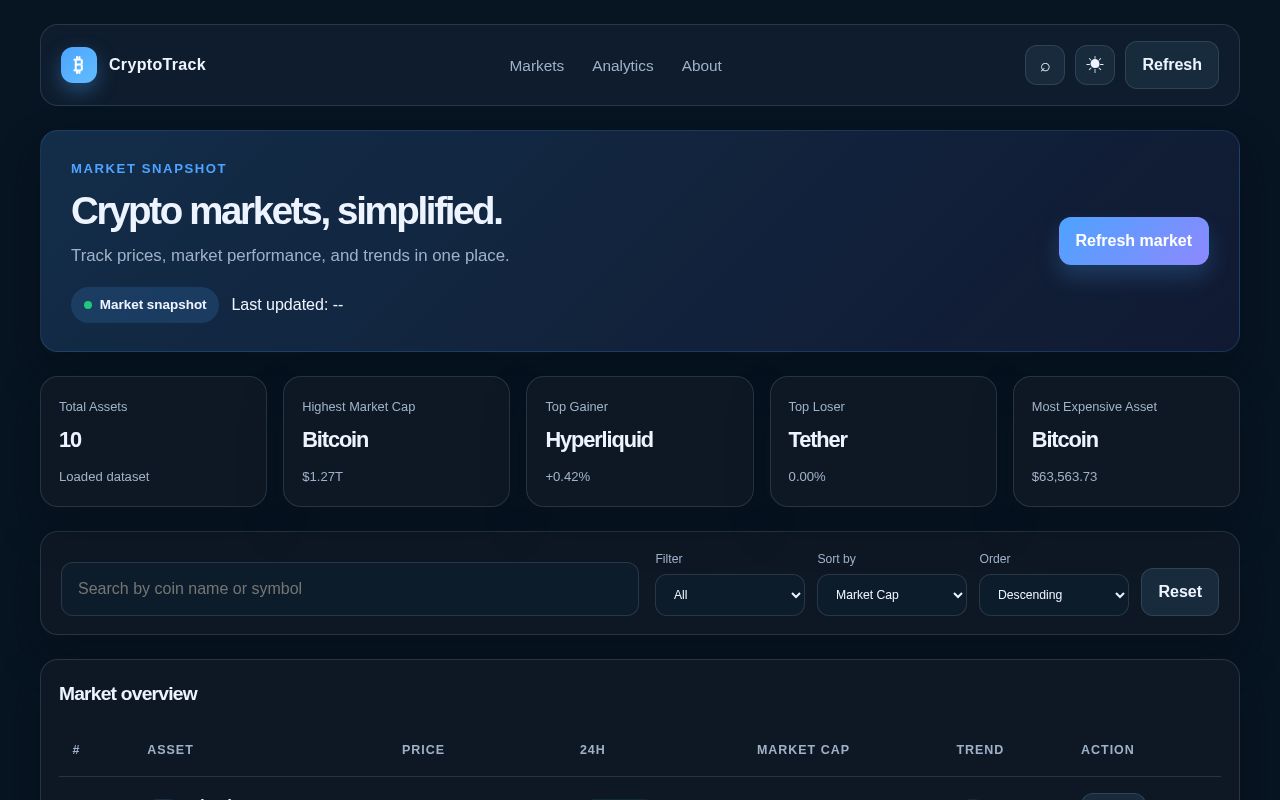Click the Market snapshot status pill
The width and height of the screenshot is (1280, 800).
[145, 305]
